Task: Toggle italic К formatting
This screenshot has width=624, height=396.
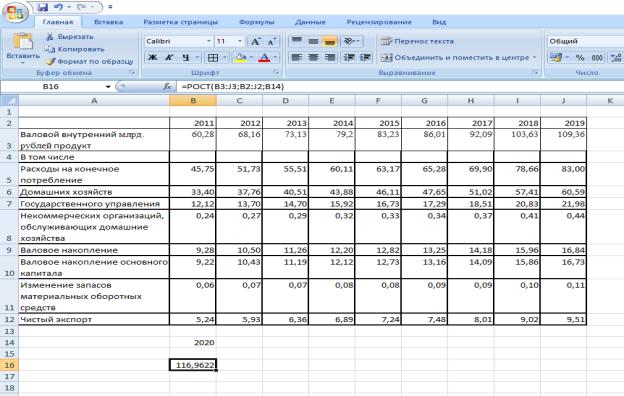Action: pyautogui.click(x=169, y=58)
